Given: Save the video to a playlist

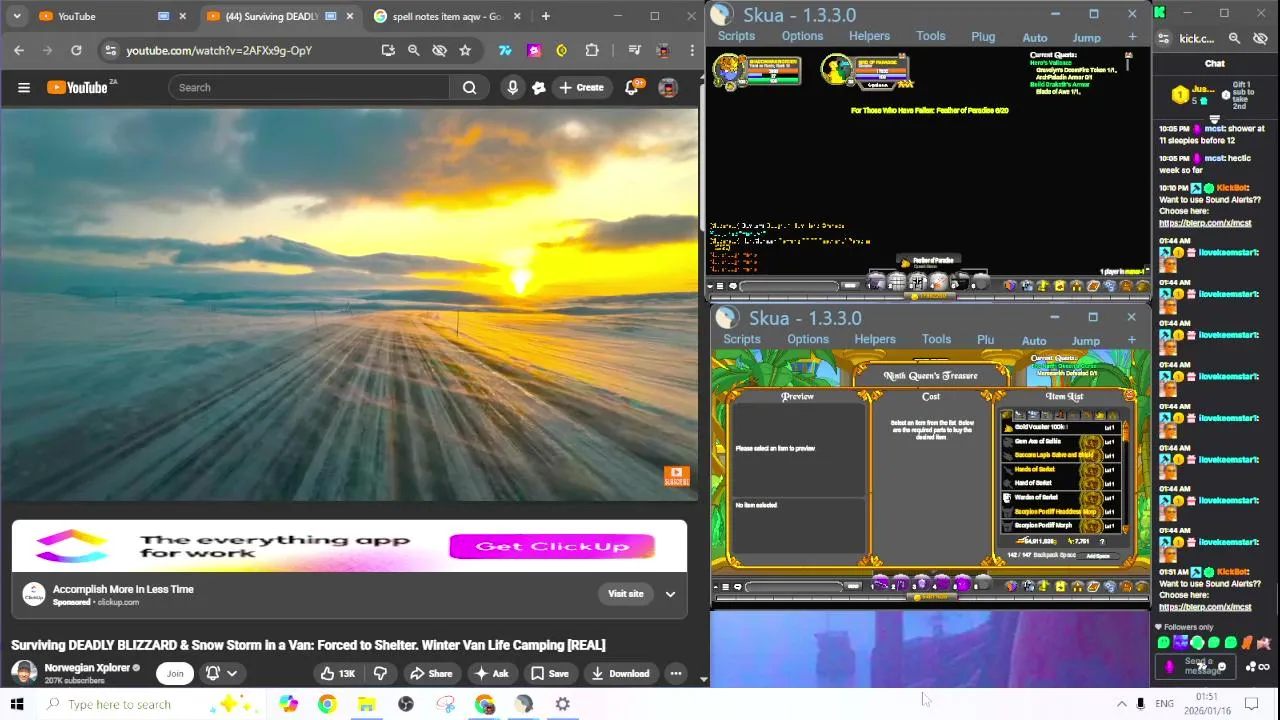Looking at the screenshot, I should [550, 673].
